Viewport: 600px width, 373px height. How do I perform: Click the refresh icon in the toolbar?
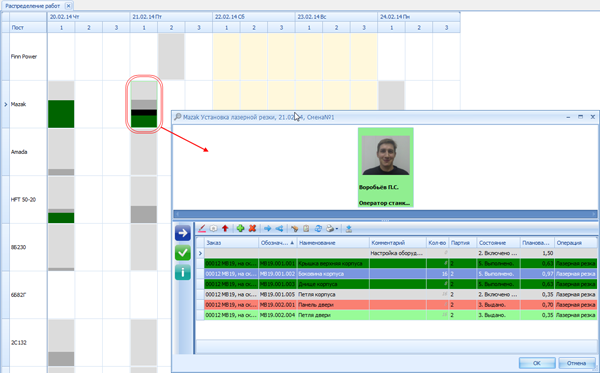(318, 228)
